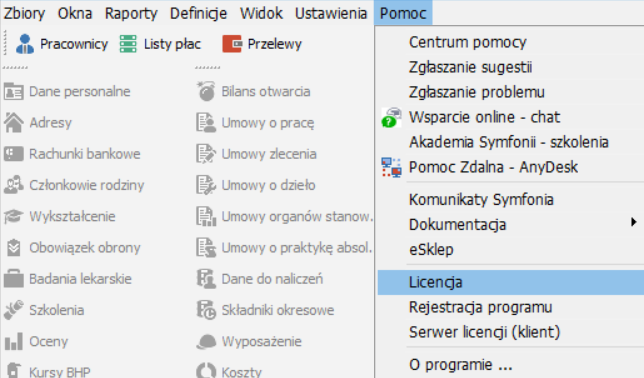Click the Obowiązek obrony badge icon

click(14, 248)
